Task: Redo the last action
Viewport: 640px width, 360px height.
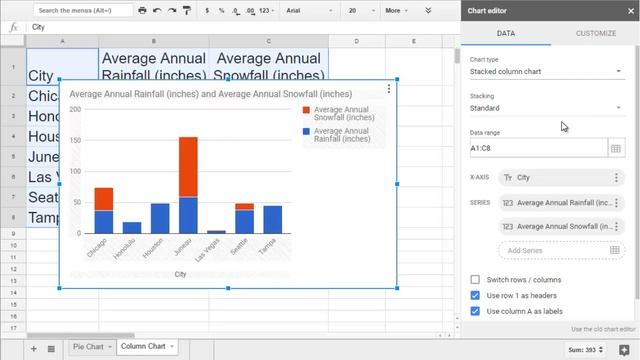Action: [172, 11]
